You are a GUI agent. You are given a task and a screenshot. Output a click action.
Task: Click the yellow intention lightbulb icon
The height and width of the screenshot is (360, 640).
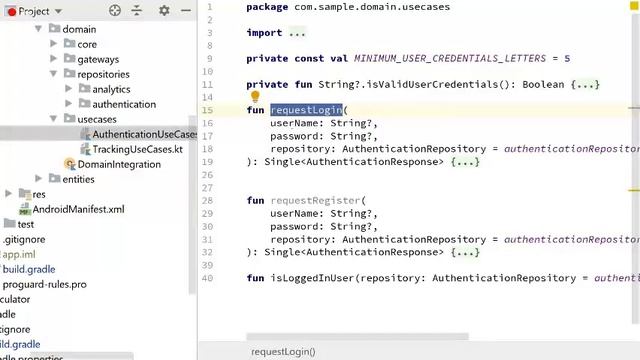(x=255, y=96)
